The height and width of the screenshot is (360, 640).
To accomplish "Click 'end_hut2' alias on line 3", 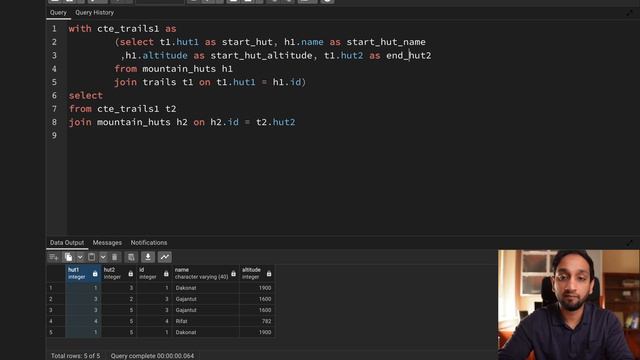I will [409, 56].
